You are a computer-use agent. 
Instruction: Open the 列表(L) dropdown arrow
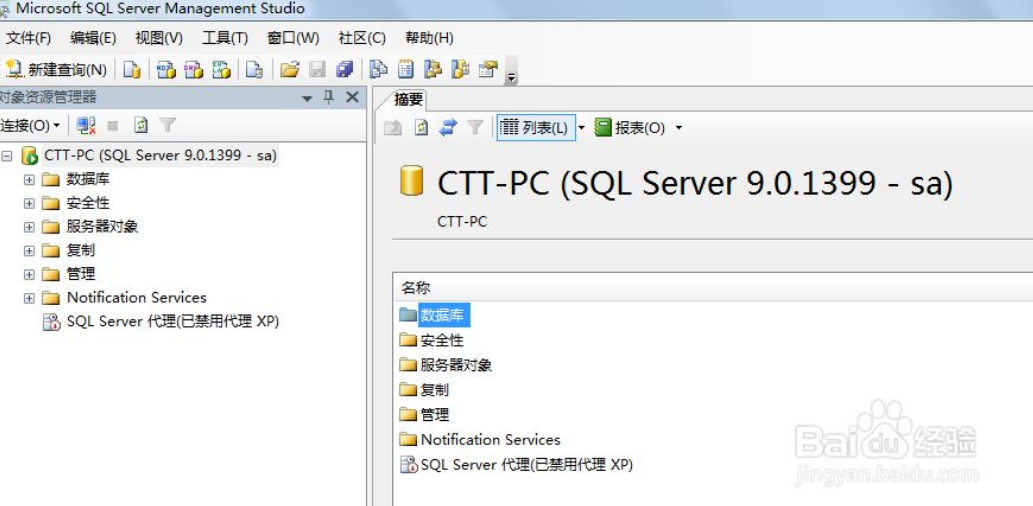(581, 128)
